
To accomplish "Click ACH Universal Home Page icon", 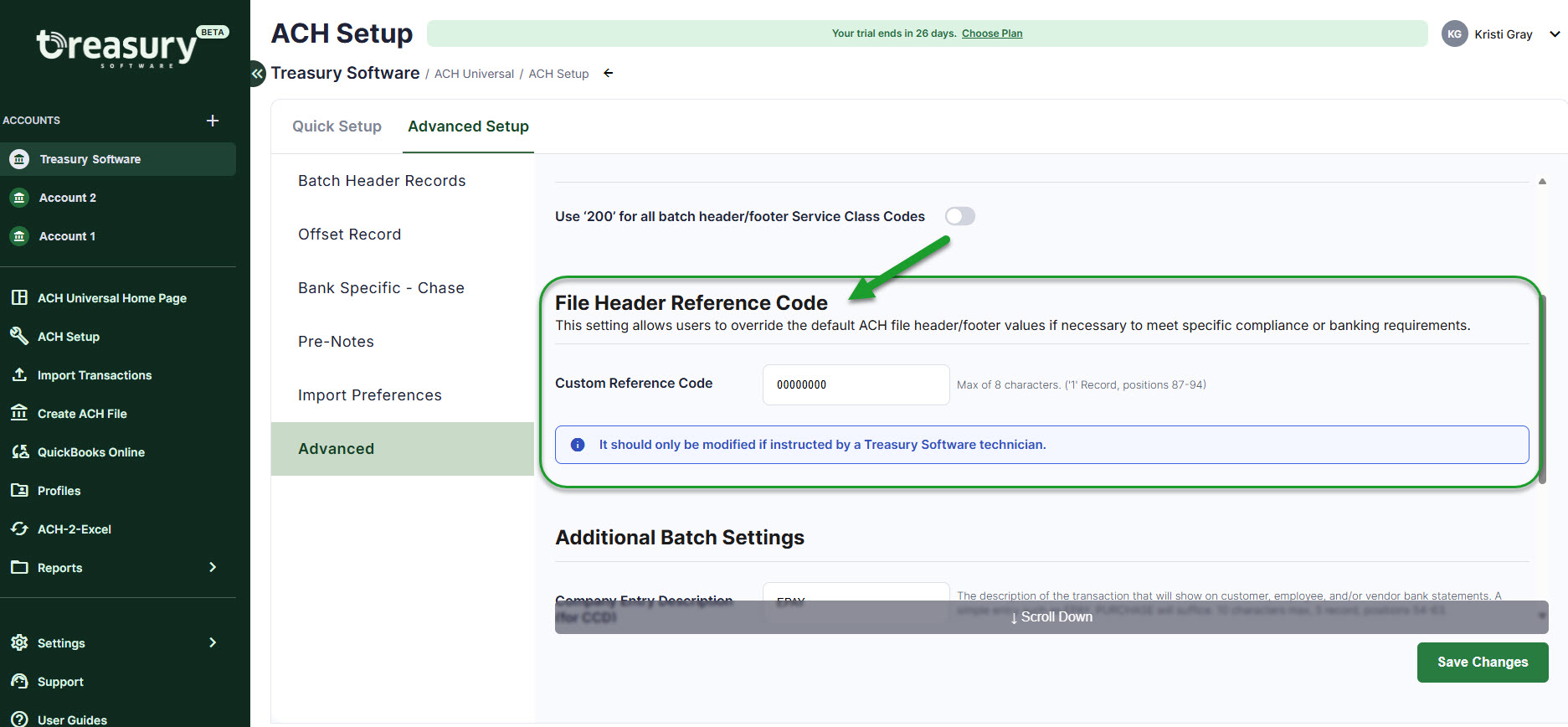I will coord(19,297).
